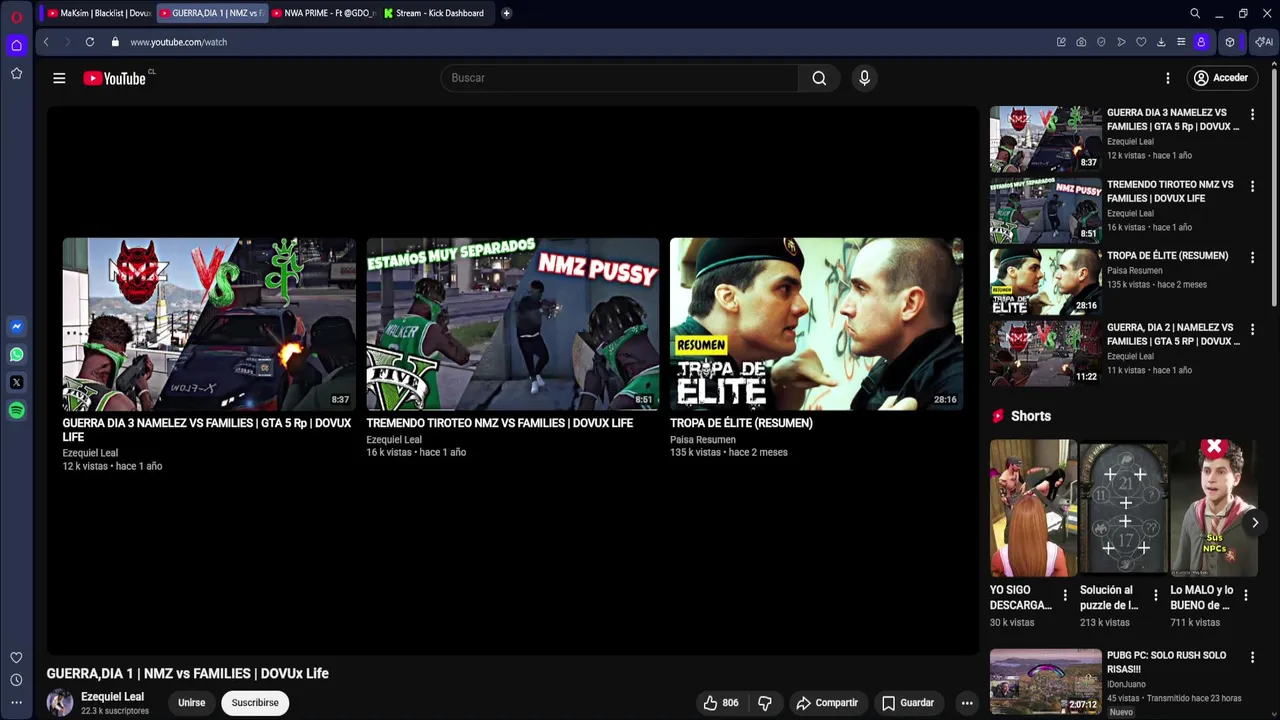Open X Twitter in Opera sidebar
Screen dimensions: 1280x720
[16, 382]
